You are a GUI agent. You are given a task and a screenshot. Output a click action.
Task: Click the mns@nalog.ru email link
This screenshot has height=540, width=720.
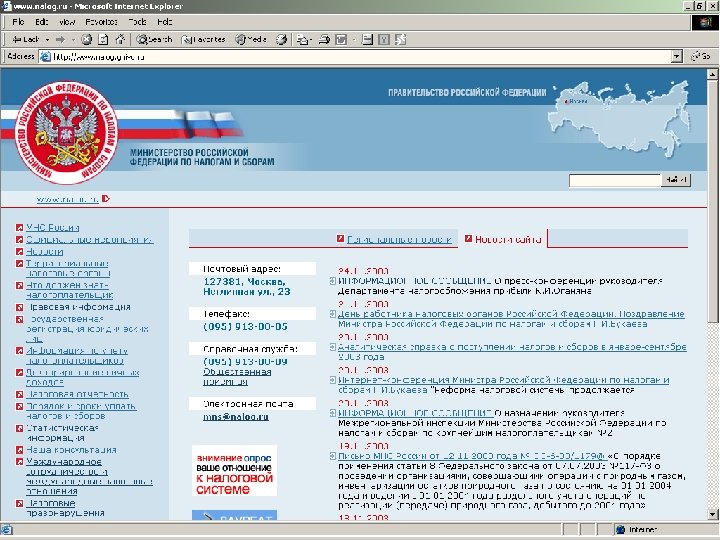click(236, 417)
